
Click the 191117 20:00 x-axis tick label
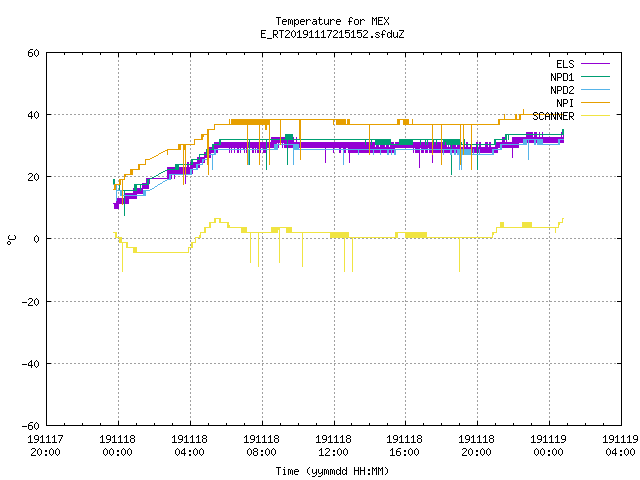pyautogui.click(x=45, y=446)
